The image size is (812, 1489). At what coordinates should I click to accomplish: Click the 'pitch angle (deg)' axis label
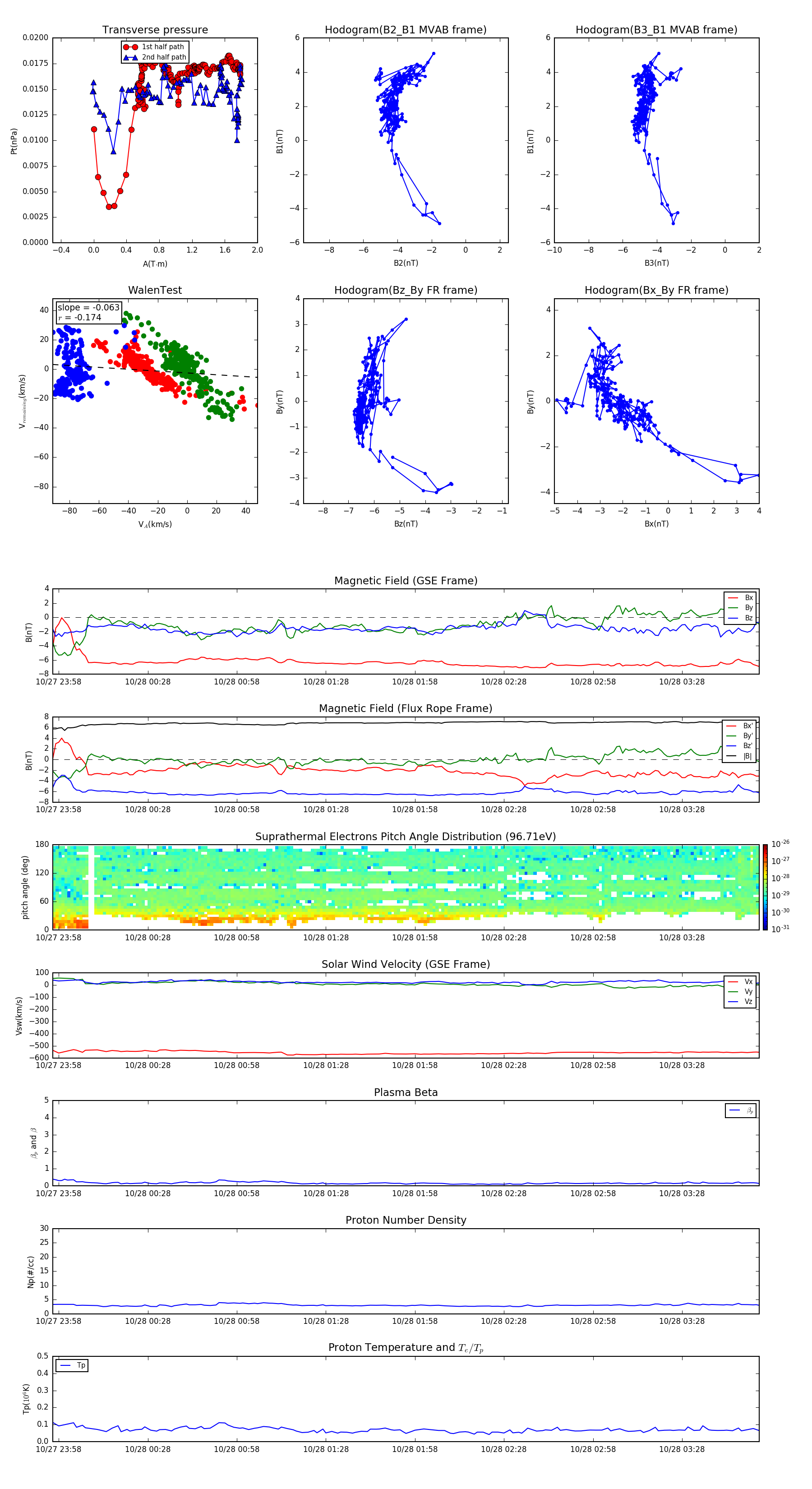pos(25,887)
